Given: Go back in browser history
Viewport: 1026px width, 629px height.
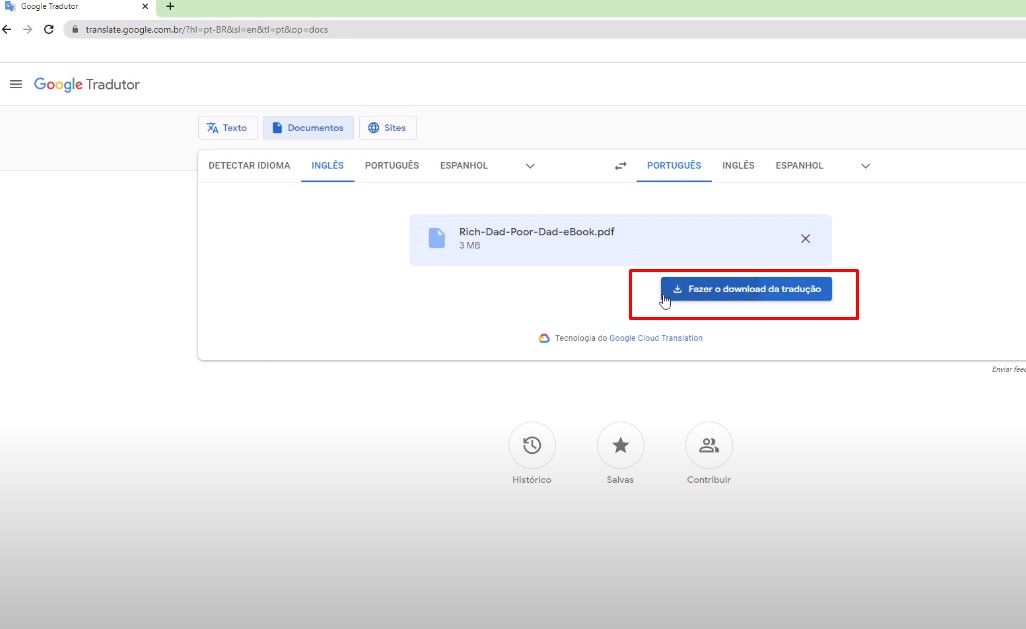Looking at the screenshot, I should [7, 29].
